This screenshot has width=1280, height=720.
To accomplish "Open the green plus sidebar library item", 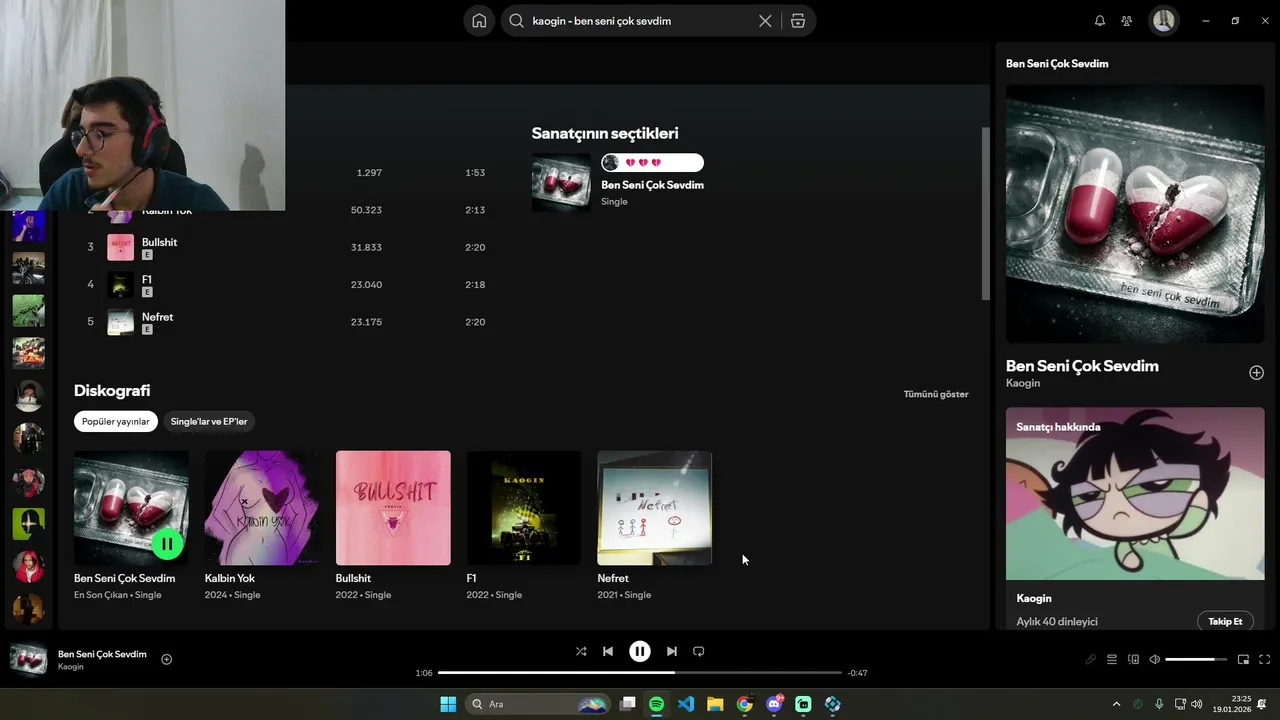I will (x=29, y=523).
